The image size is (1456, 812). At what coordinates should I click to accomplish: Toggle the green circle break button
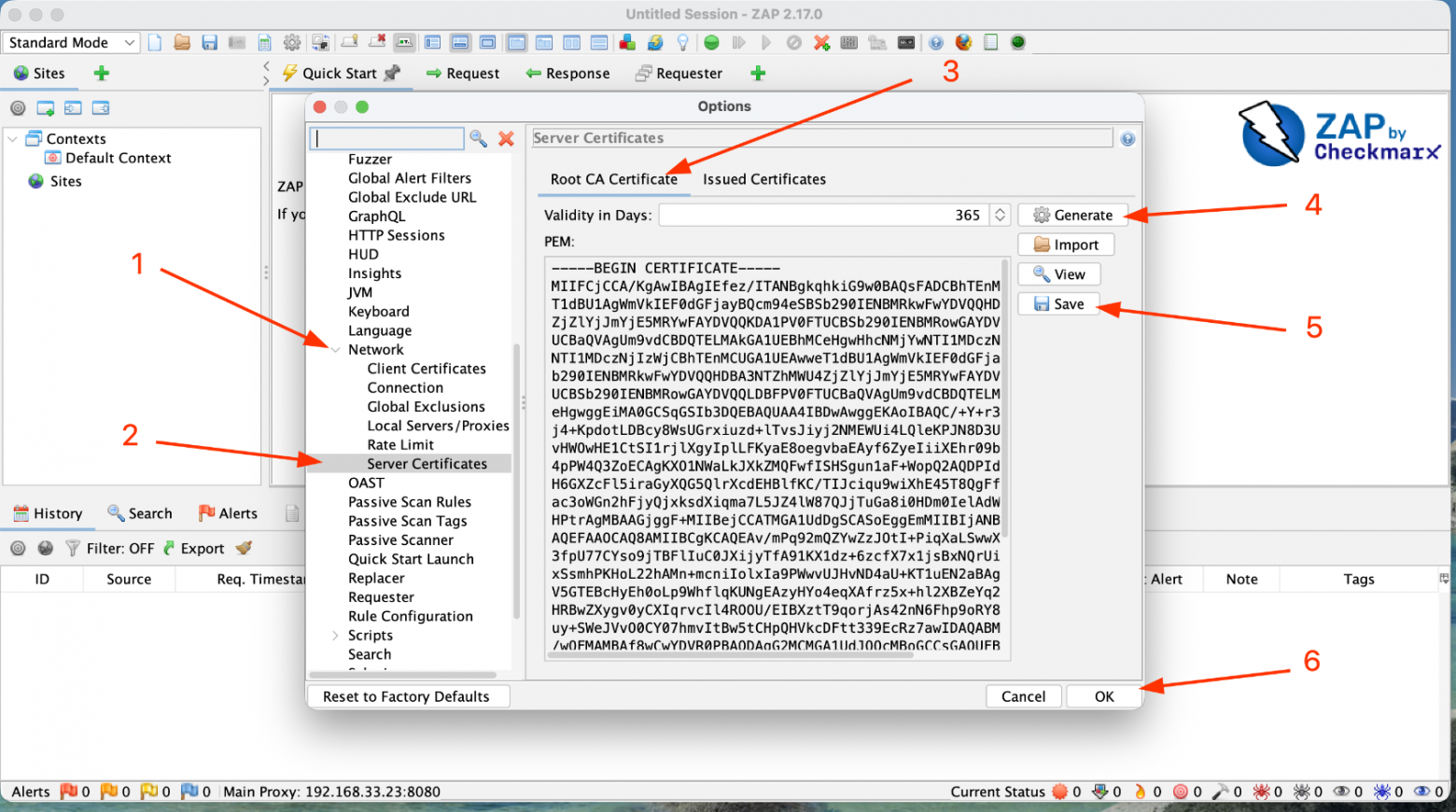coord(711,42)
